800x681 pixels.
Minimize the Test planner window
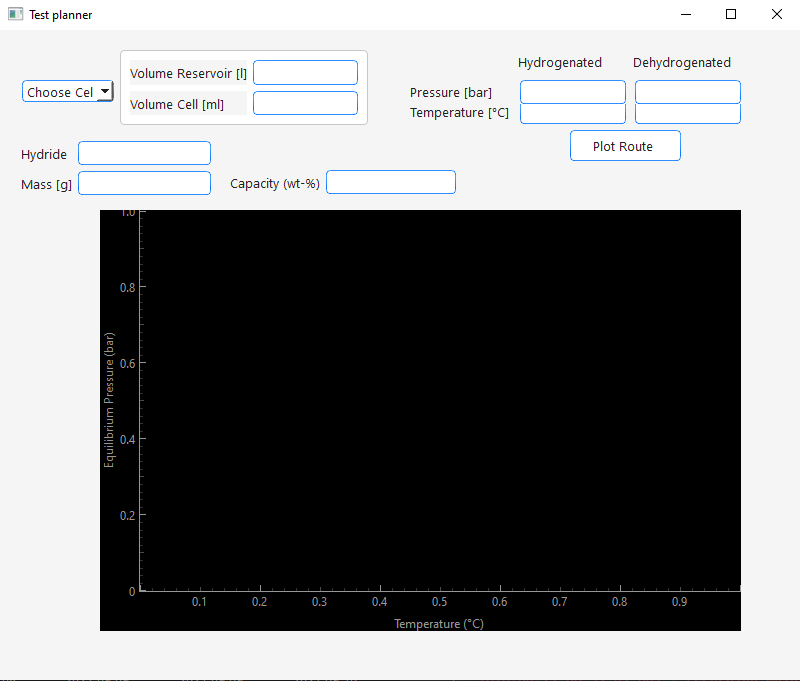coord(686,14)
